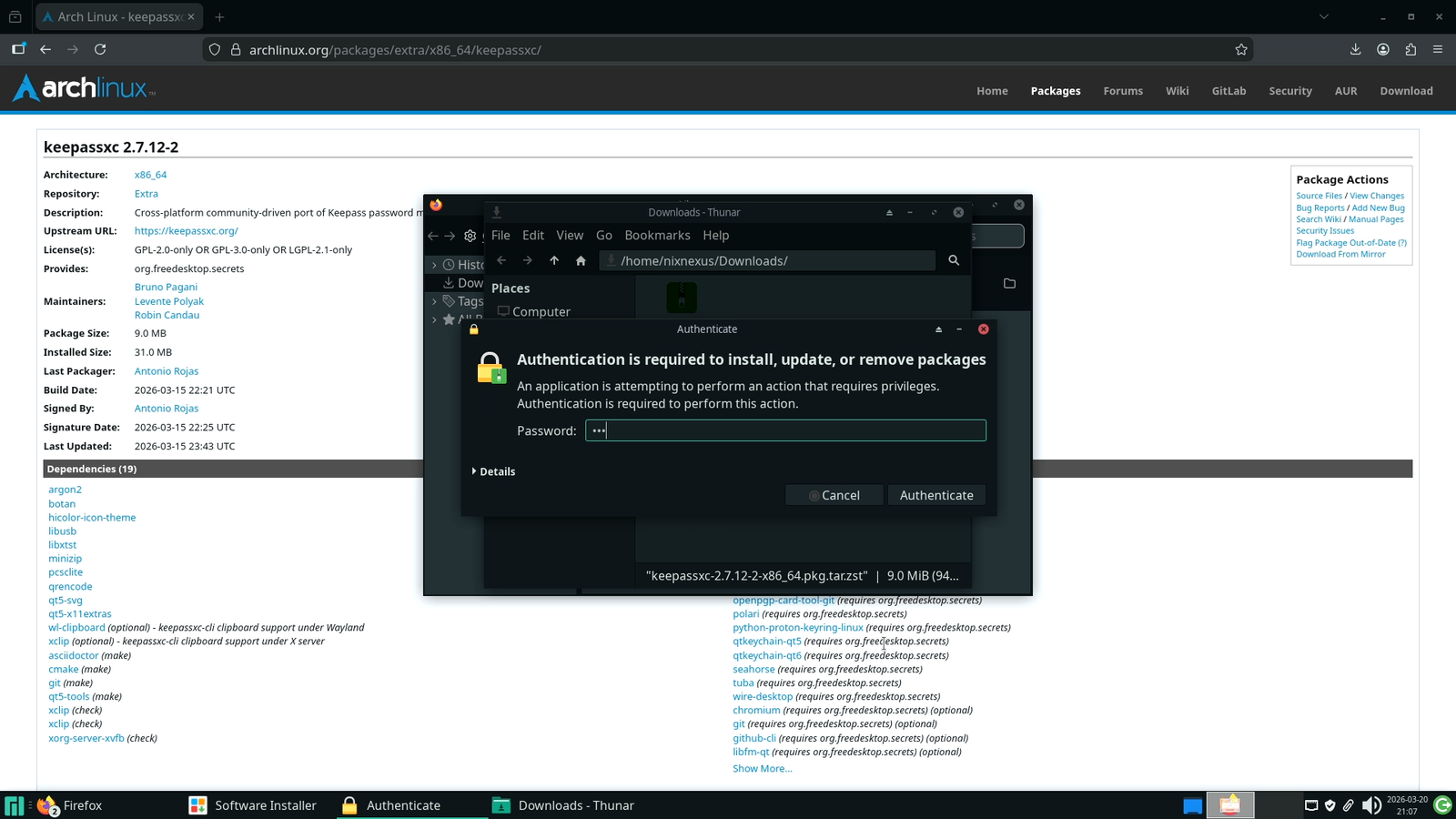Go to home folder in Thunar
Viewport: 1456px width, 819px height.
[581, 260]
